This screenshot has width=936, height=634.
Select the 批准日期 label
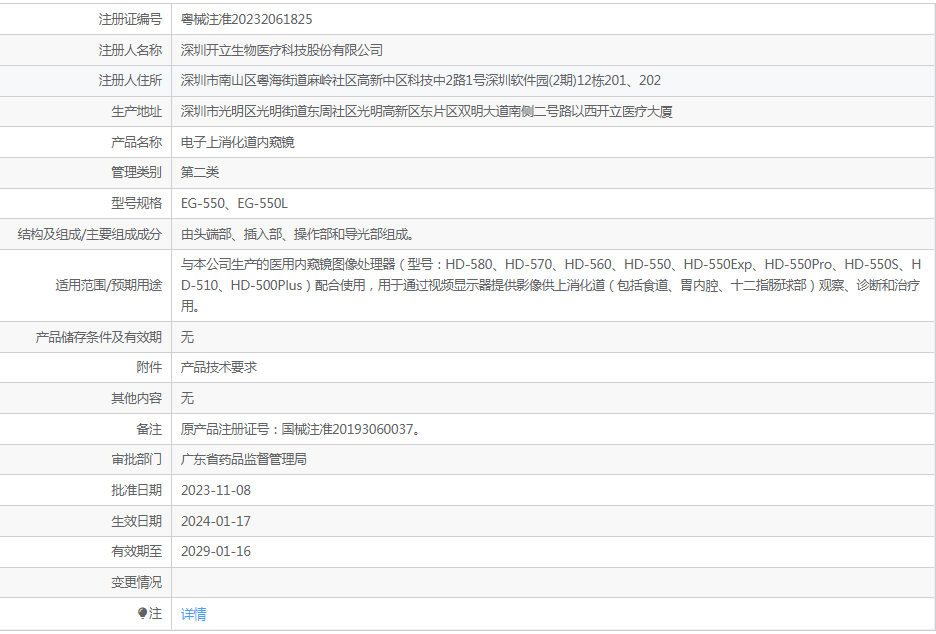[x=137, y=491]
